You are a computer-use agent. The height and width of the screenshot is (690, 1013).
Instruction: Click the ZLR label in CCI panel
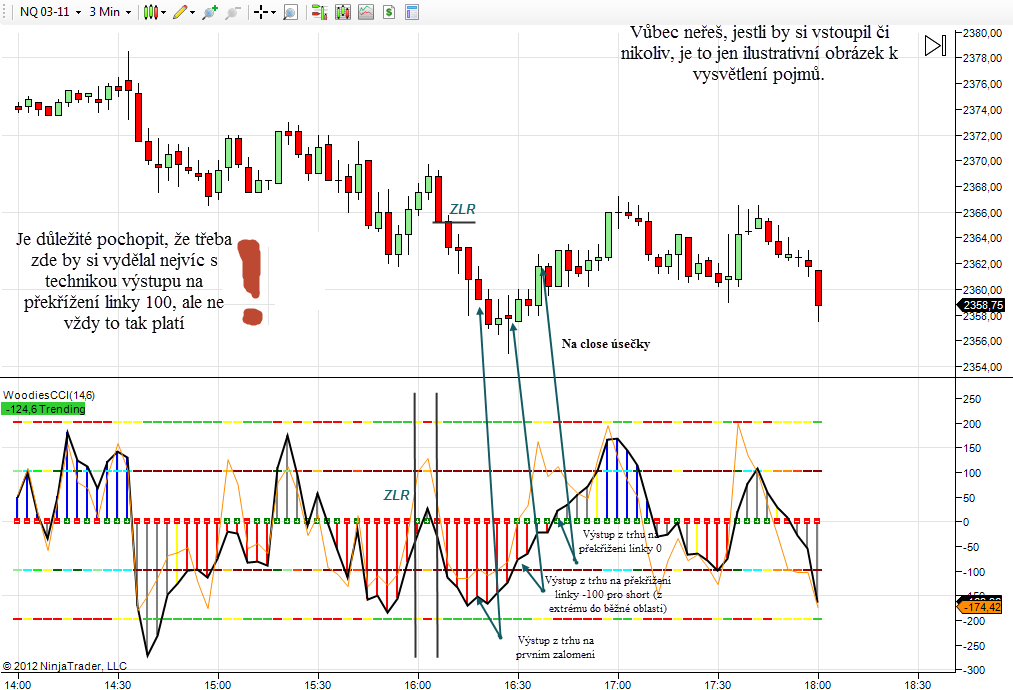tap(397, 496)
